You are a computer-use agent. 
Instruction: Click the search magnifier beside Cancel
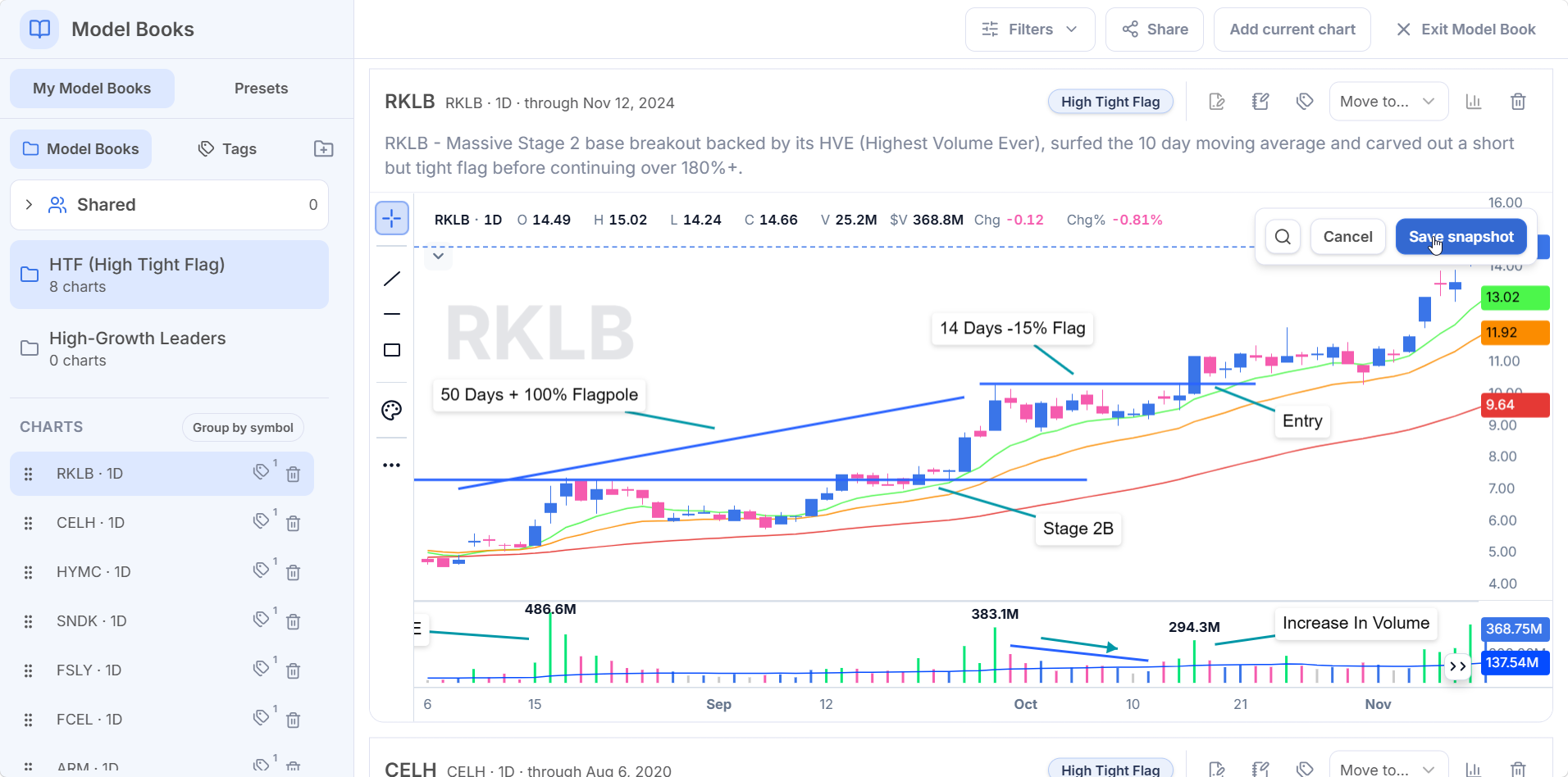point(1283,237)
